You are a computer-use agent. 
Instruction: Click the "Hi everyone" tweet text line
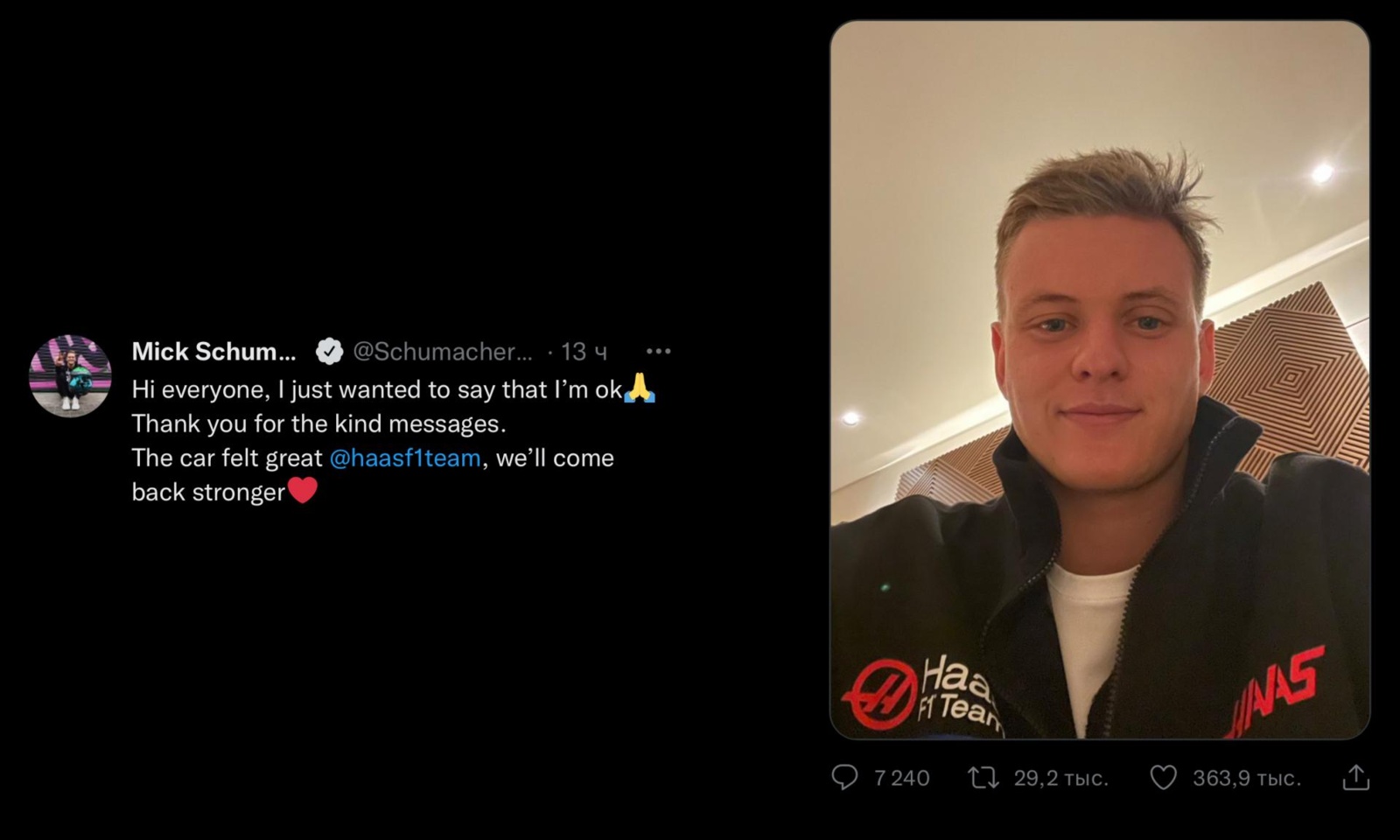tap(376, 389)
